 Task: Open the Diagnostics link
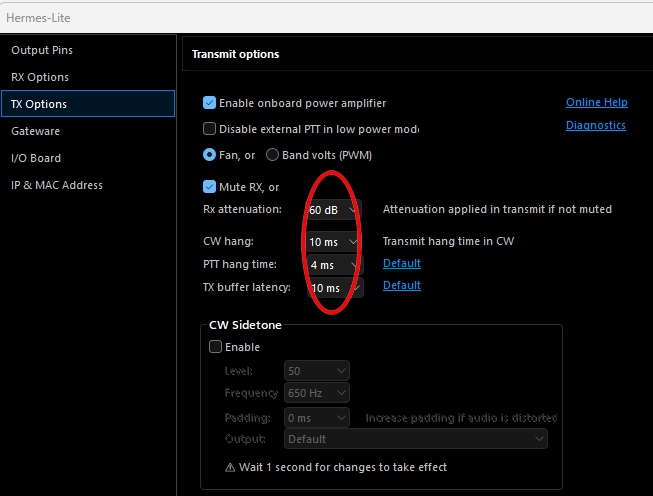595,125
